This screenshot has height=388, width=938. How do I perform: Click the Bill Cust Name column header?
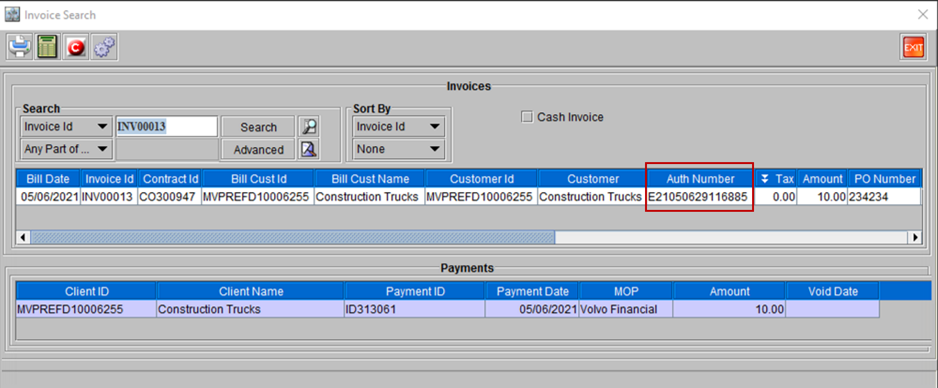[369, 179]
